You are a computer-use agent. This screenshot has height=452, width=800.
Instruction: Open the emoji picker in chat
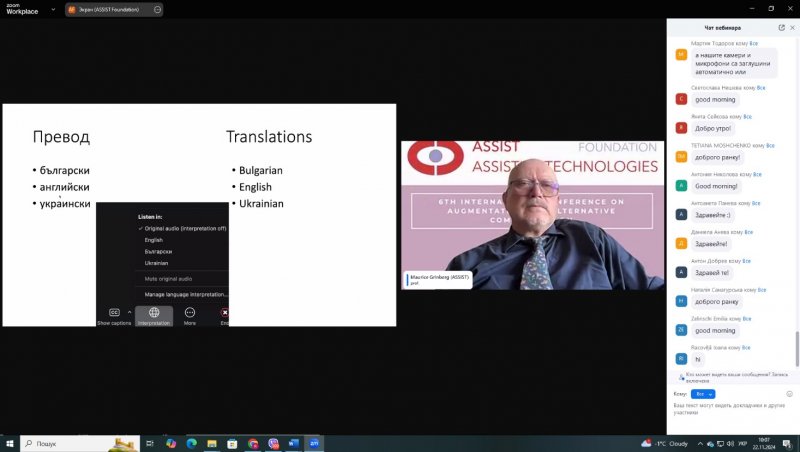(789, 394)
